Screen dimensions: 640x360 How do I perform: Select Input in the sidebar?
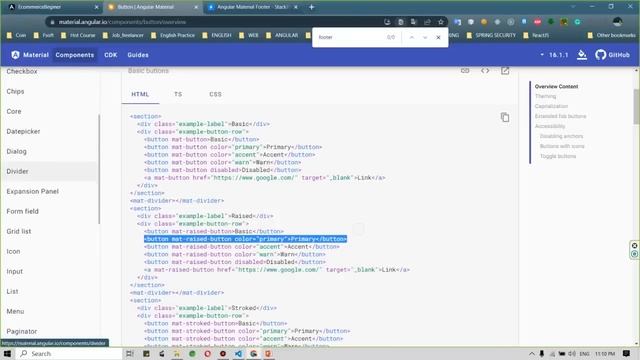click(15, 271)
